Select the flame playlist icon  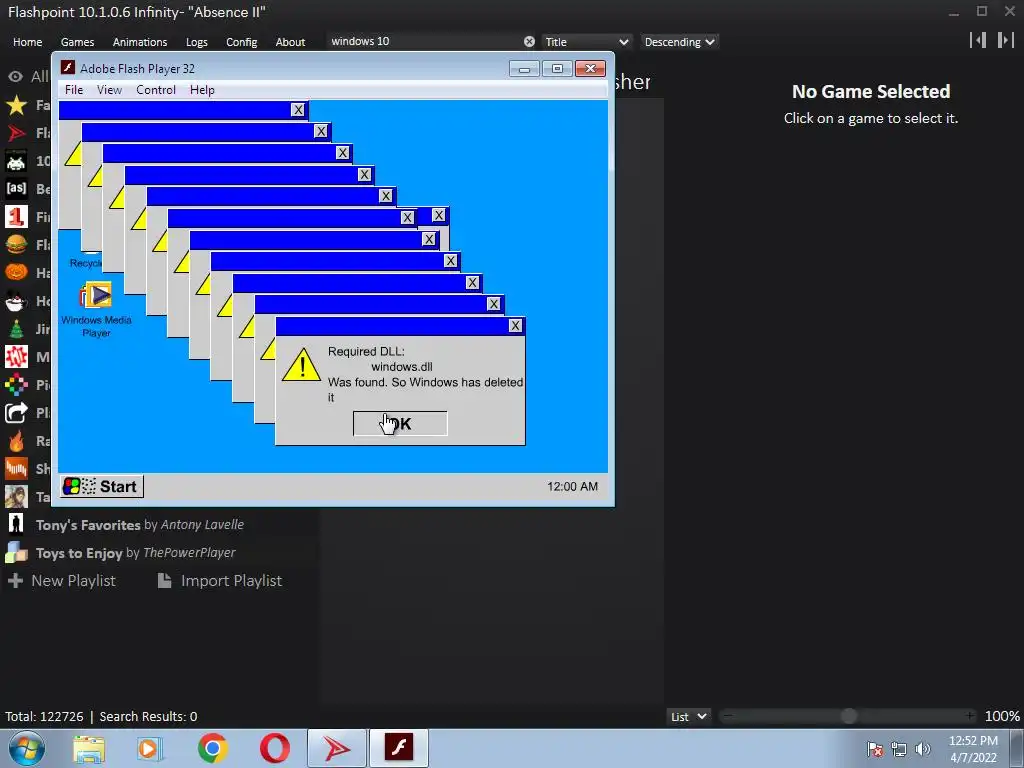click(x=16, y=441)
